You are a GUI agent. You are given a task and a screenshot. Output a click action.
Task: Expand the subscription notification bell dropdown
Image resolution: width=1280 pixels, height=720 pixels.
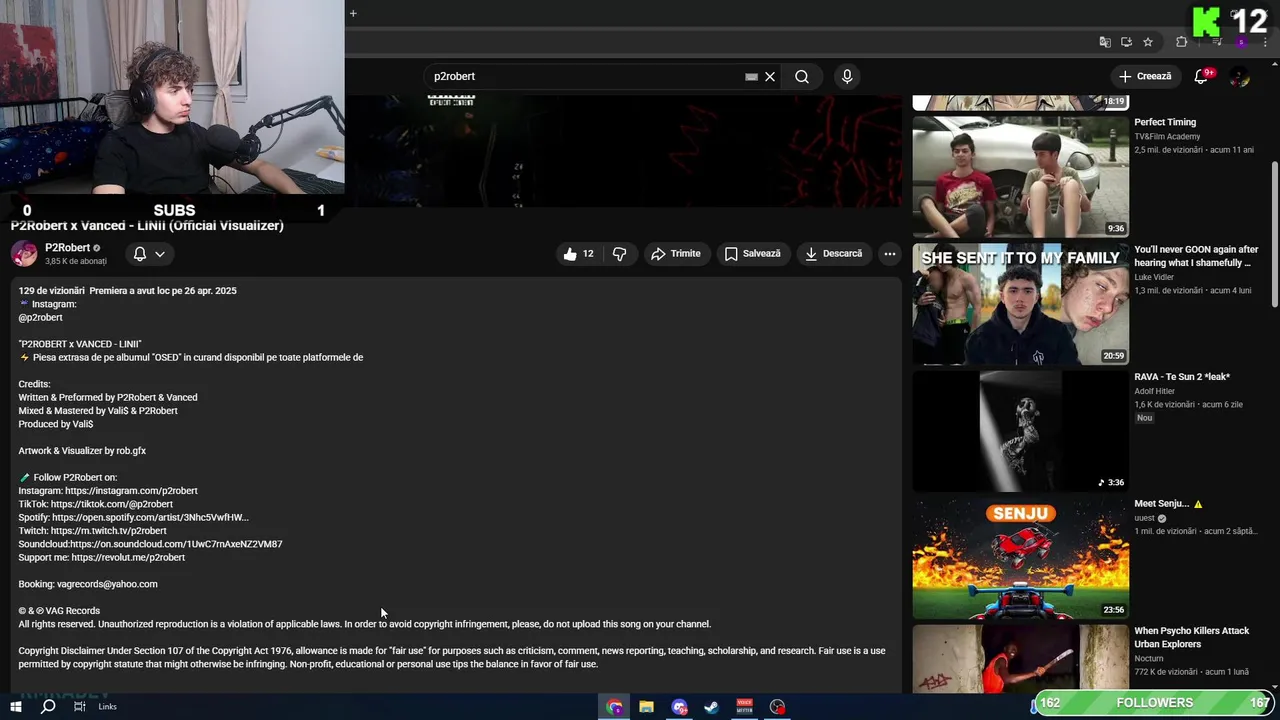coord(150,254)
